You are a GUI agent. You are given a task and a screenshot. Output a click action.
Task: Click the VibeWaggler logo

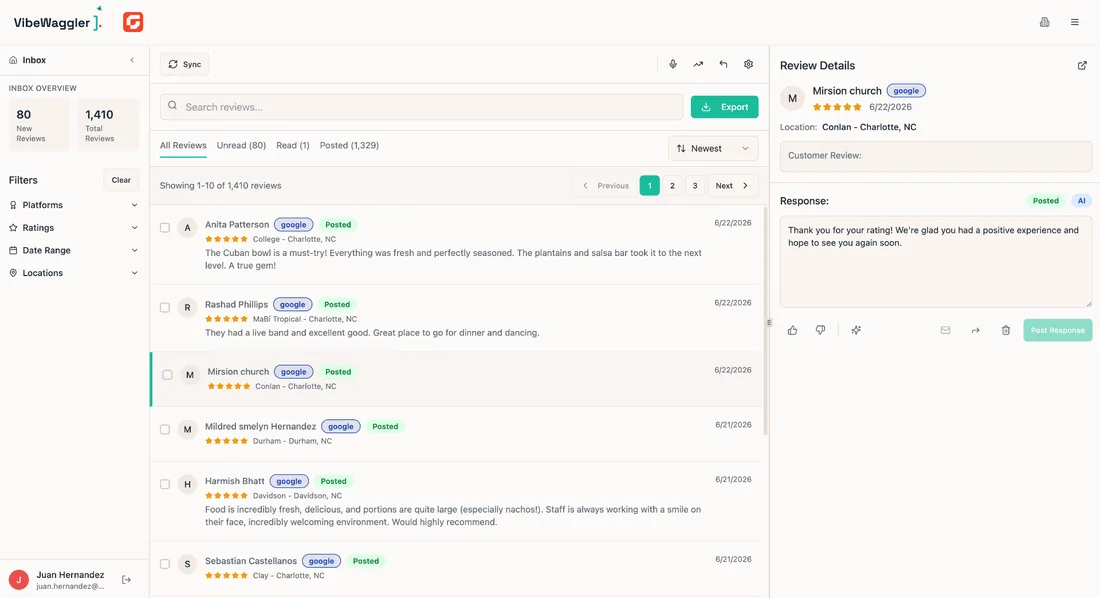coord(58,21)
